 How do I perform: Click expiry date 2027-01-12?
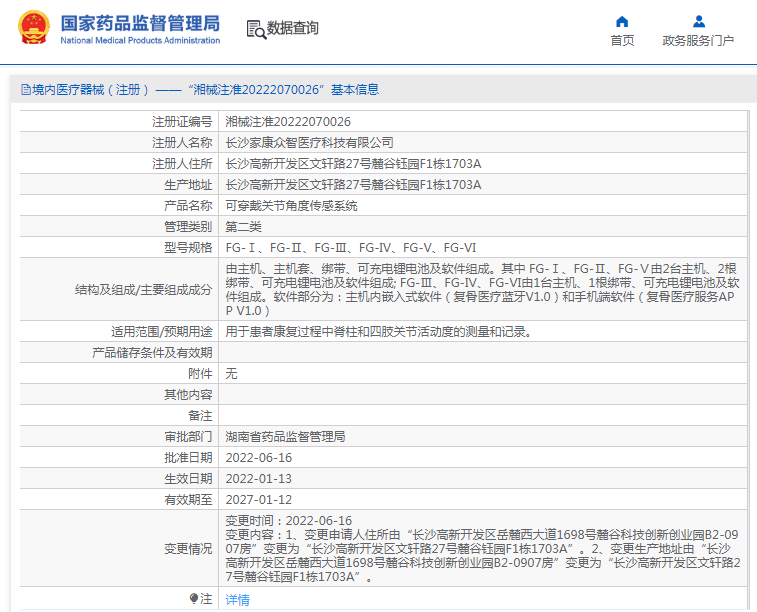pyautogui.click(x=259, y=500)
